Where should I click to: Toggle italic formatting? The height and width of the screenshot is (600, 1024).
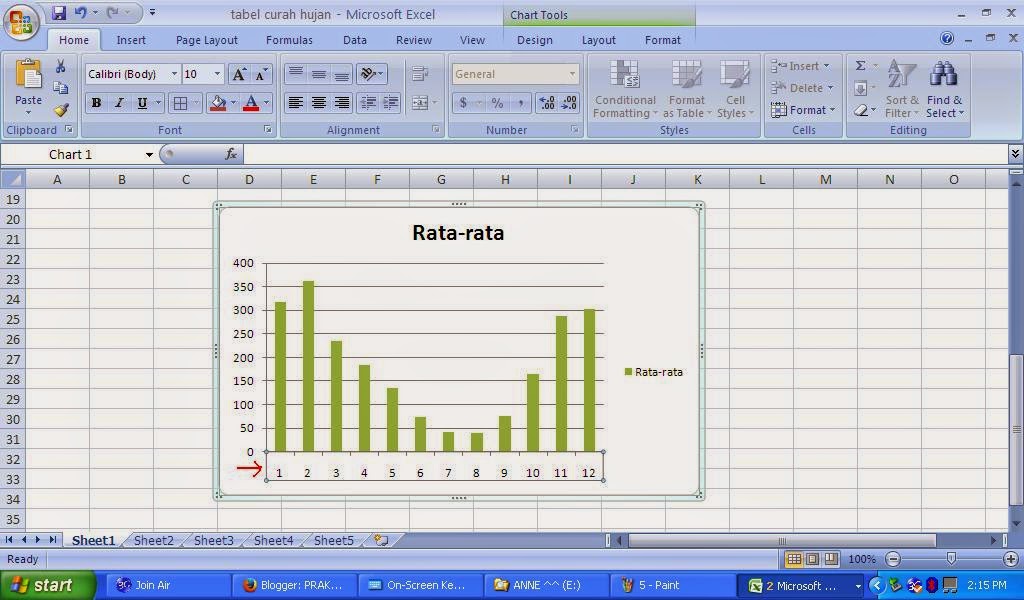pyautogui.click(x=119, y=103)
